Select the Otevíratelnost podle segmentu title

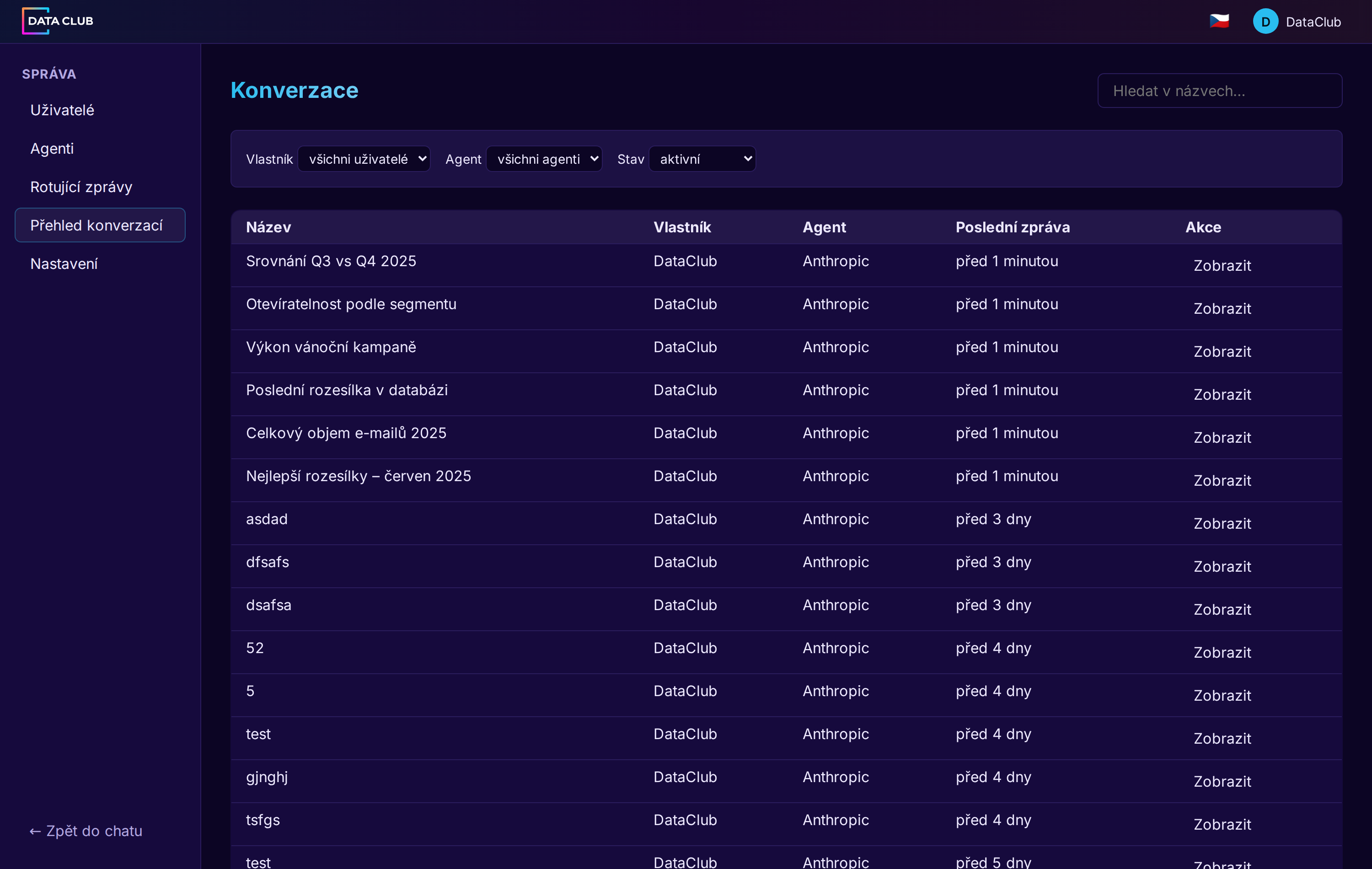pos(351,304)
